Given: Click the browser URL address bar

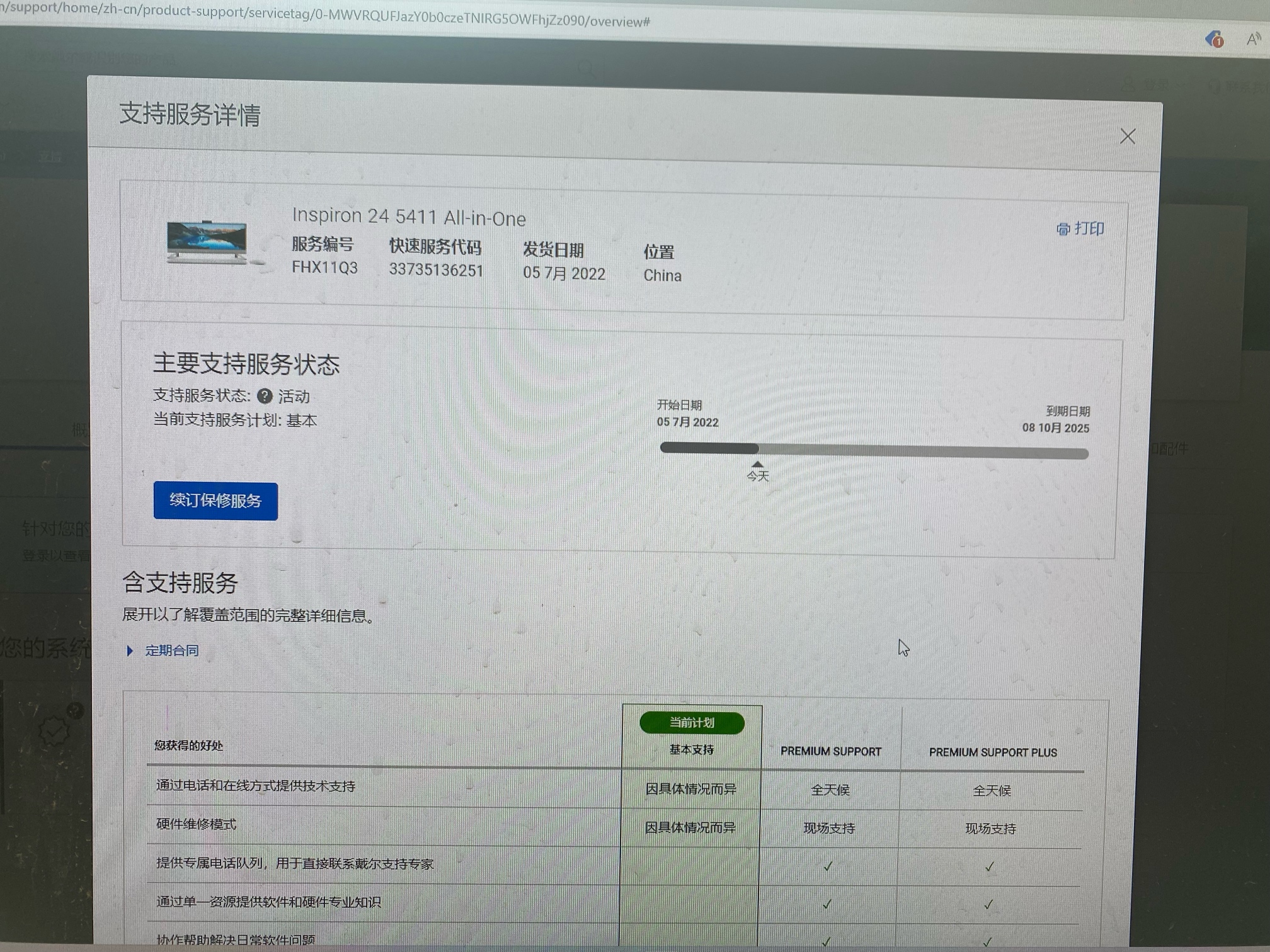Looking at the screenshot, I should tap(328, 14).
